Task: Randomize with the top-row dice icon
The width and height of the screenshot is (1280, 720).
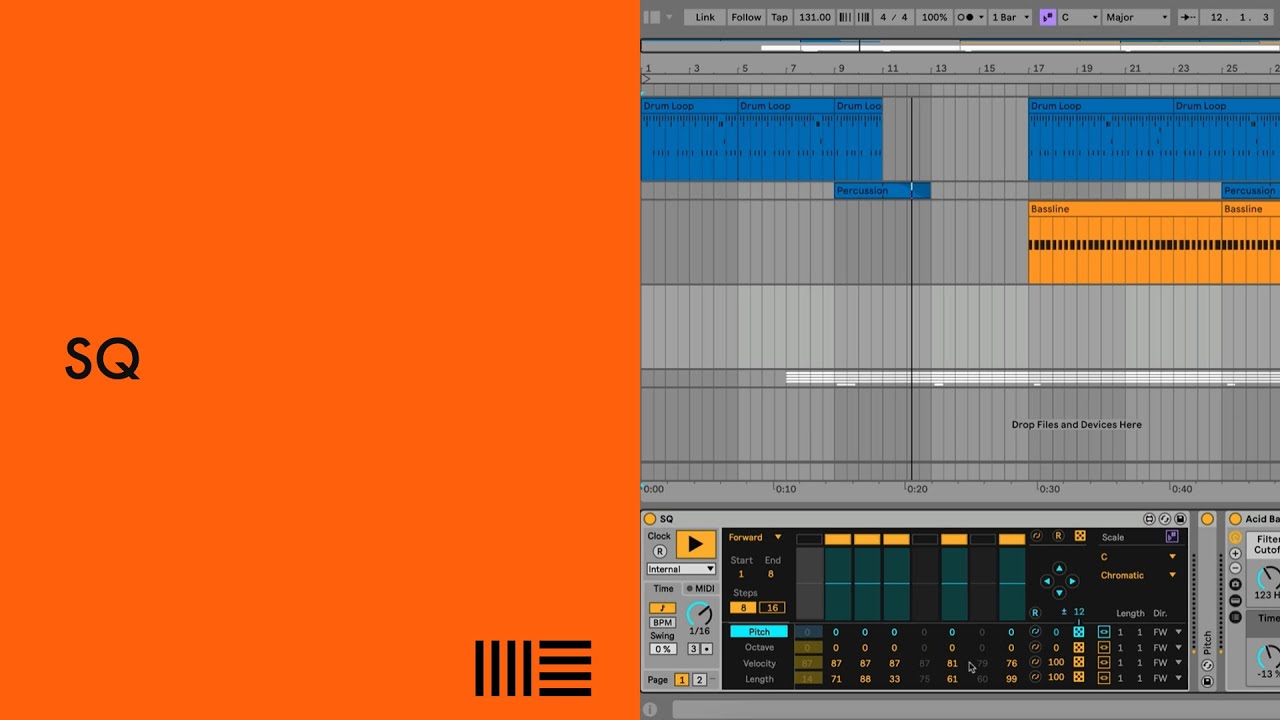Action: [1080, 536]
